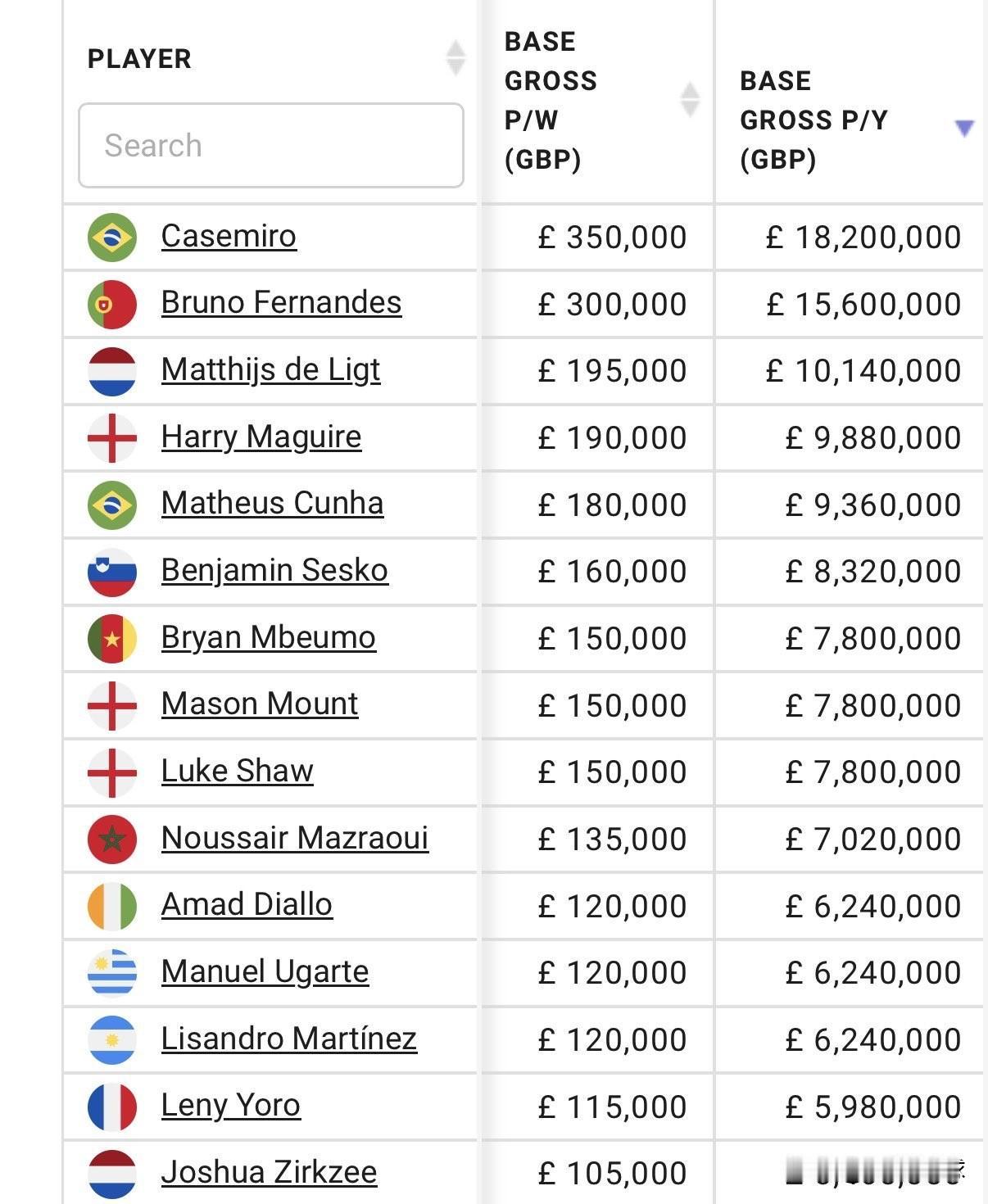
Task: Open Casemiro player link
Action: 229,236
